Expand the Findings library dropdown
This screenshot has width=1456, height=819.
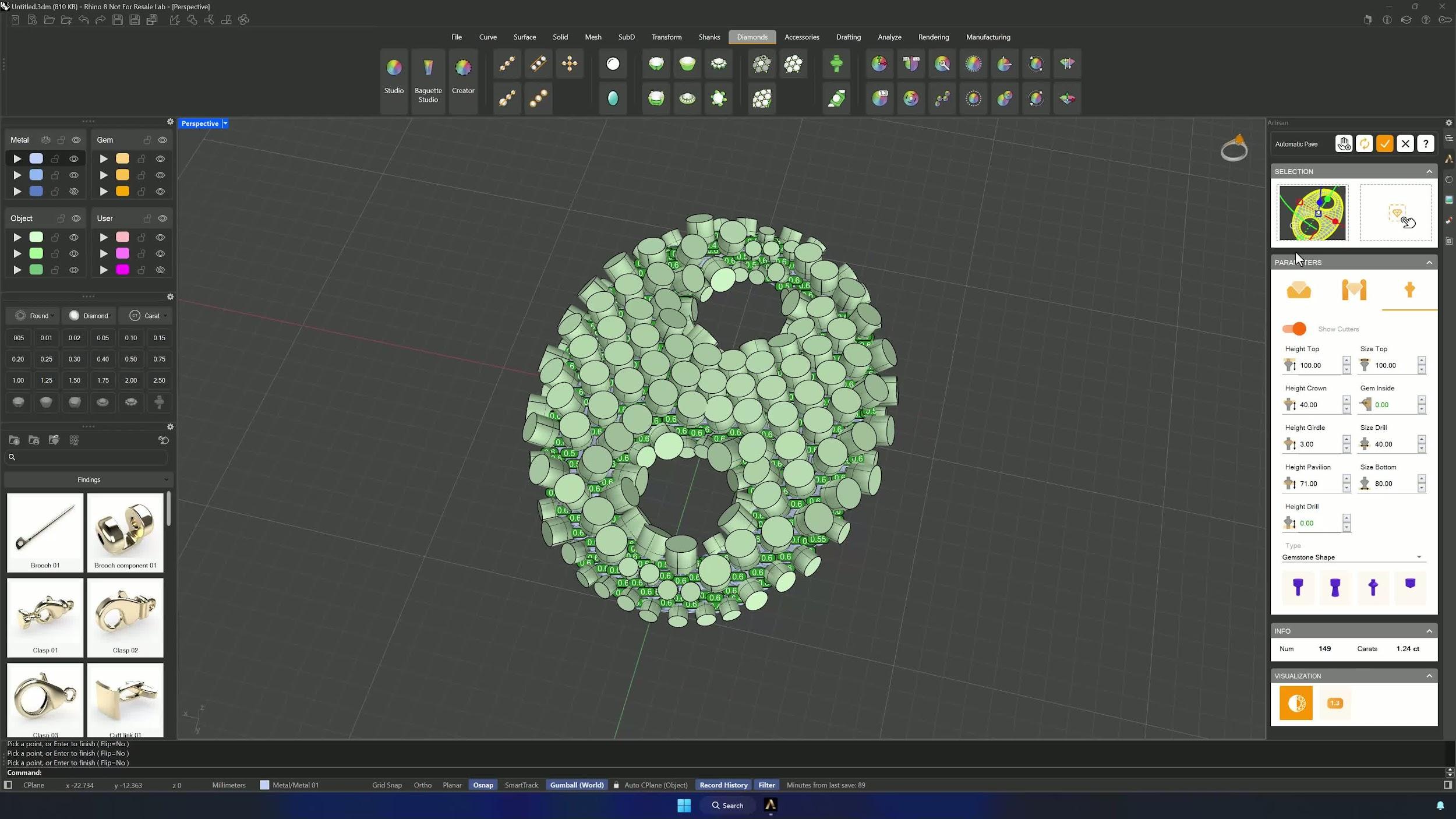(89, 480)
